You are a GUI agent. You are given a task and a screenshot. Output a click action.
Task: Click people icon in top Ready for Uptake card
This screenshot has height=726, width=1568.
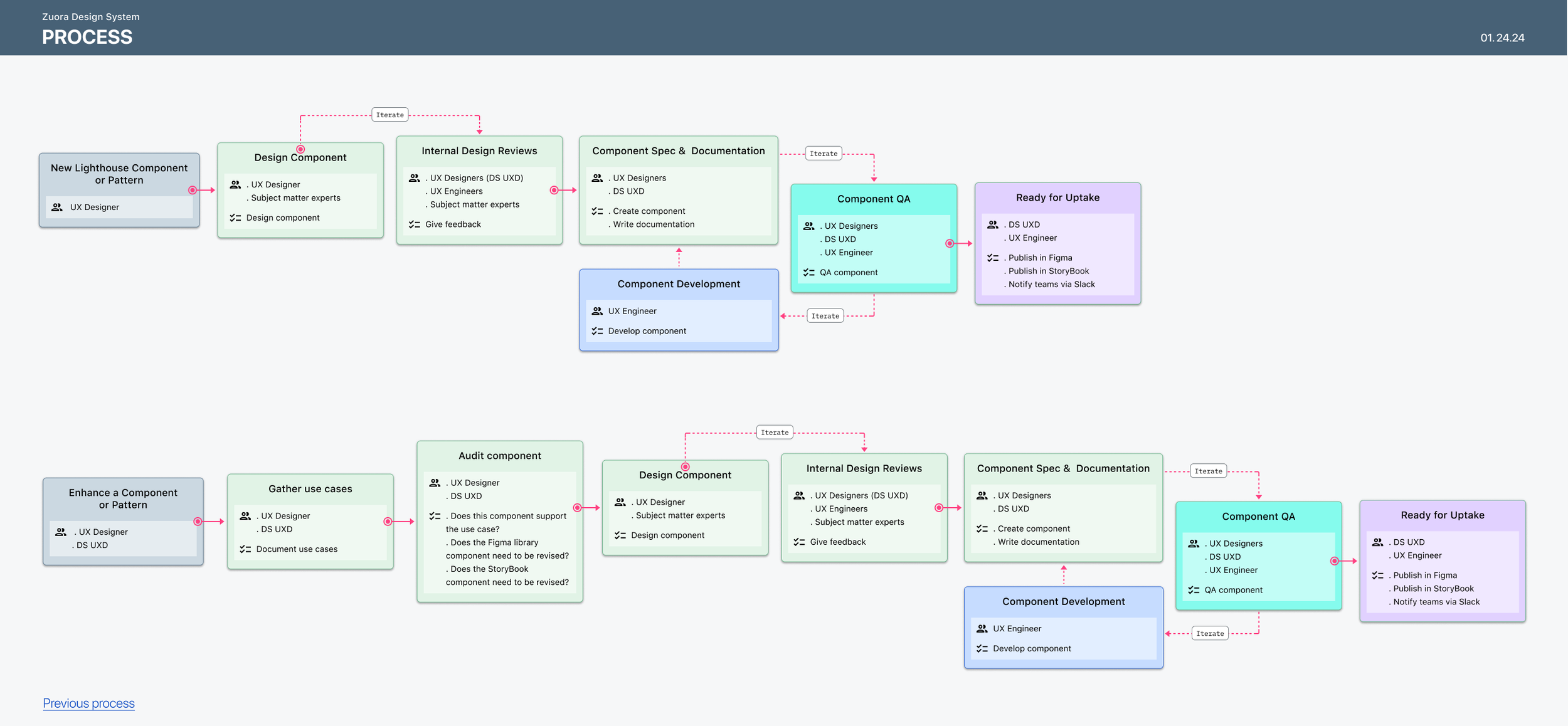pyautogui.click(x=993, y=224)
